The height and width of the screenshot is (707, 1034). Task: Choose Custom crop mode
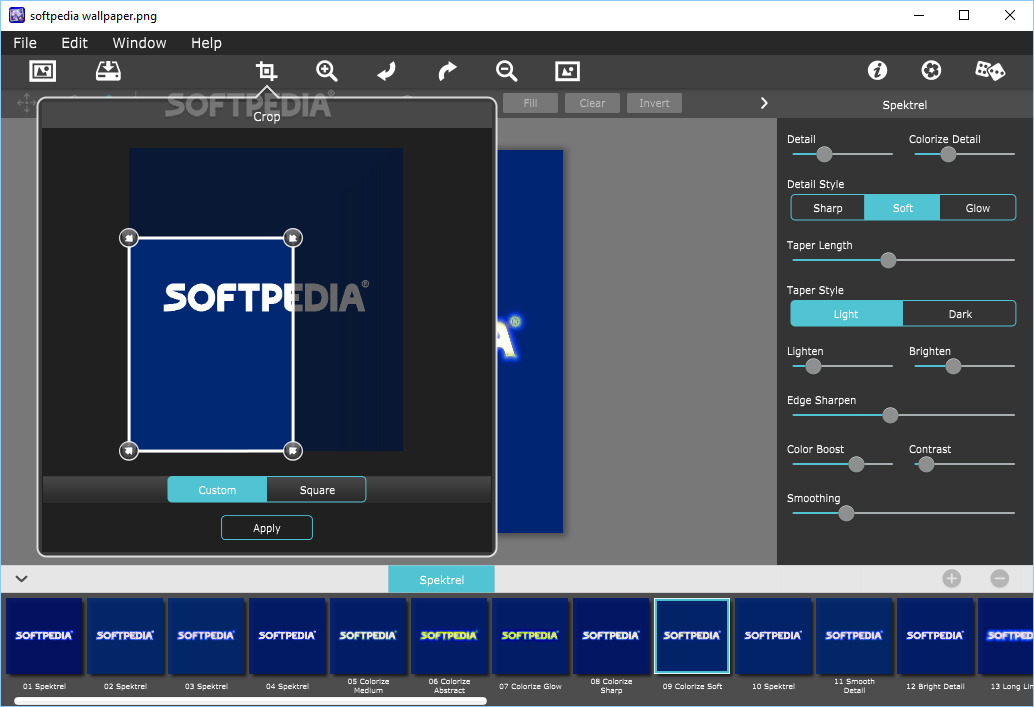pyautogui.click(x=217, y=490)
